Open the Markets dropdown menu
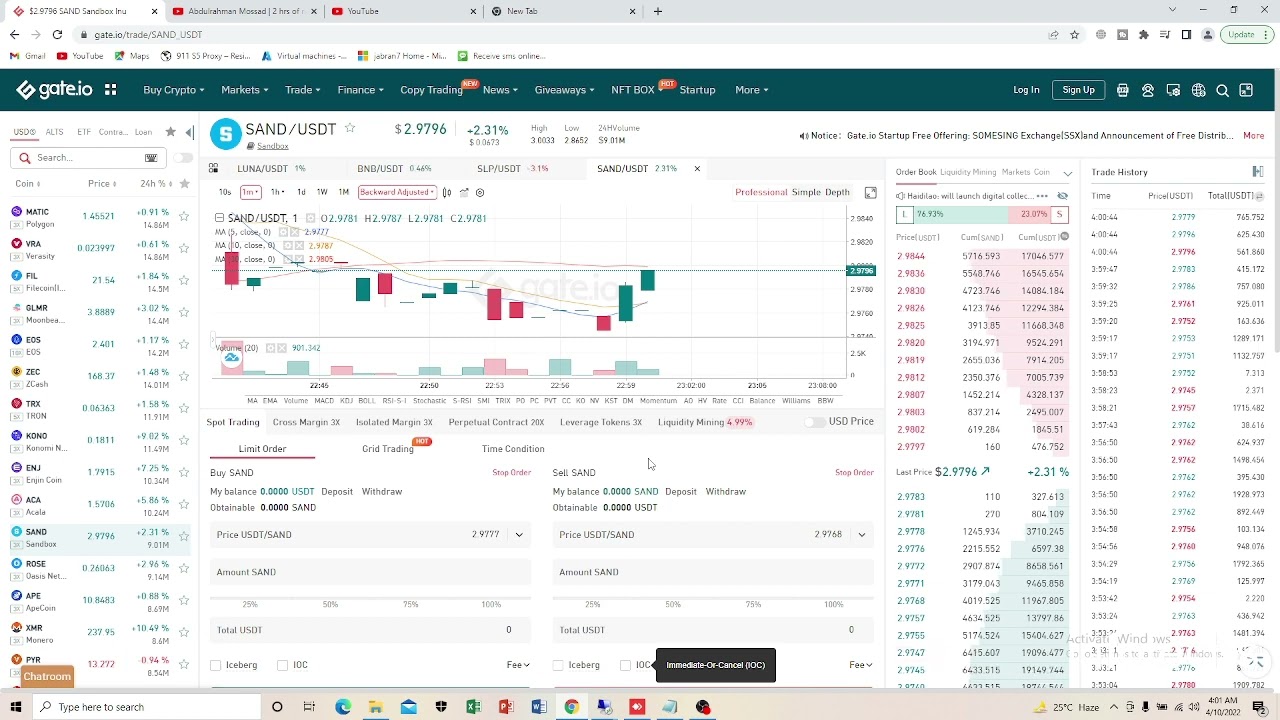1280x720 pixels. coord(245,90)
